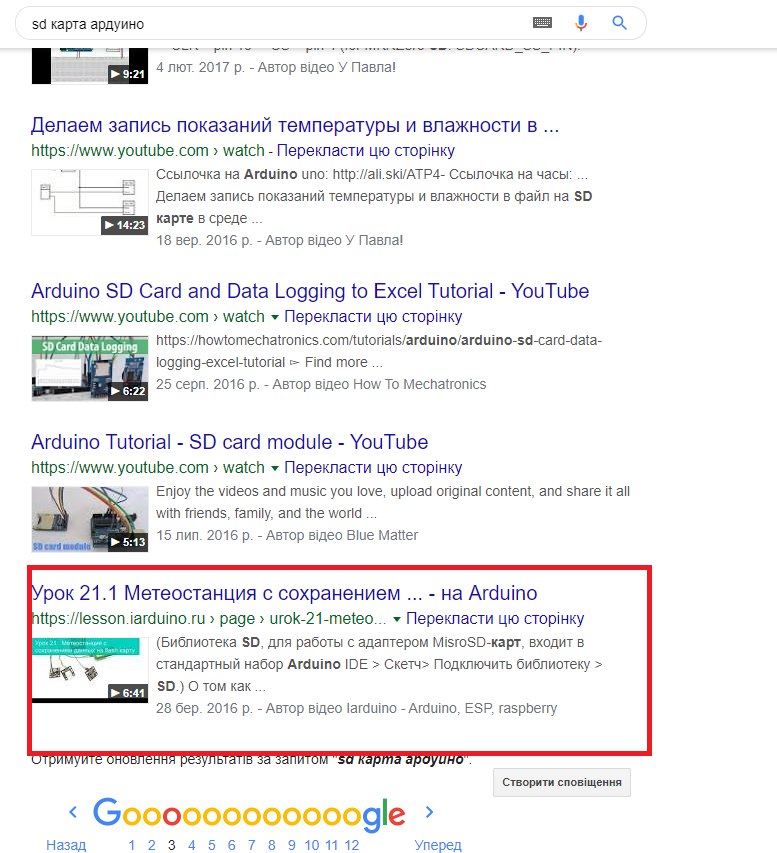Go to results page 6

point(232,845)
